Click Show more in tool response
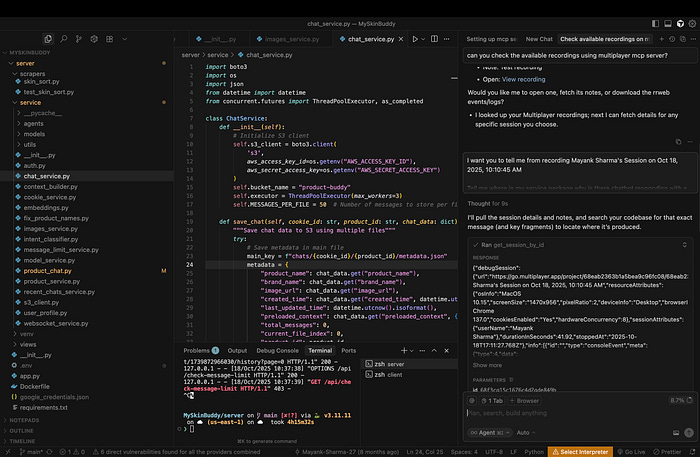The height and width of the screenshot is (457, 700). coord(487,365)
